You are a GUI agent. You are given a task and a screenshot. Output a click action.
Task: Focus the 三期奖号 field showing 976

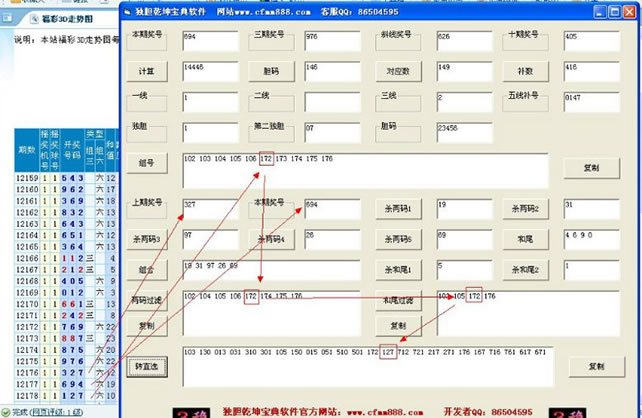(331, 40)
